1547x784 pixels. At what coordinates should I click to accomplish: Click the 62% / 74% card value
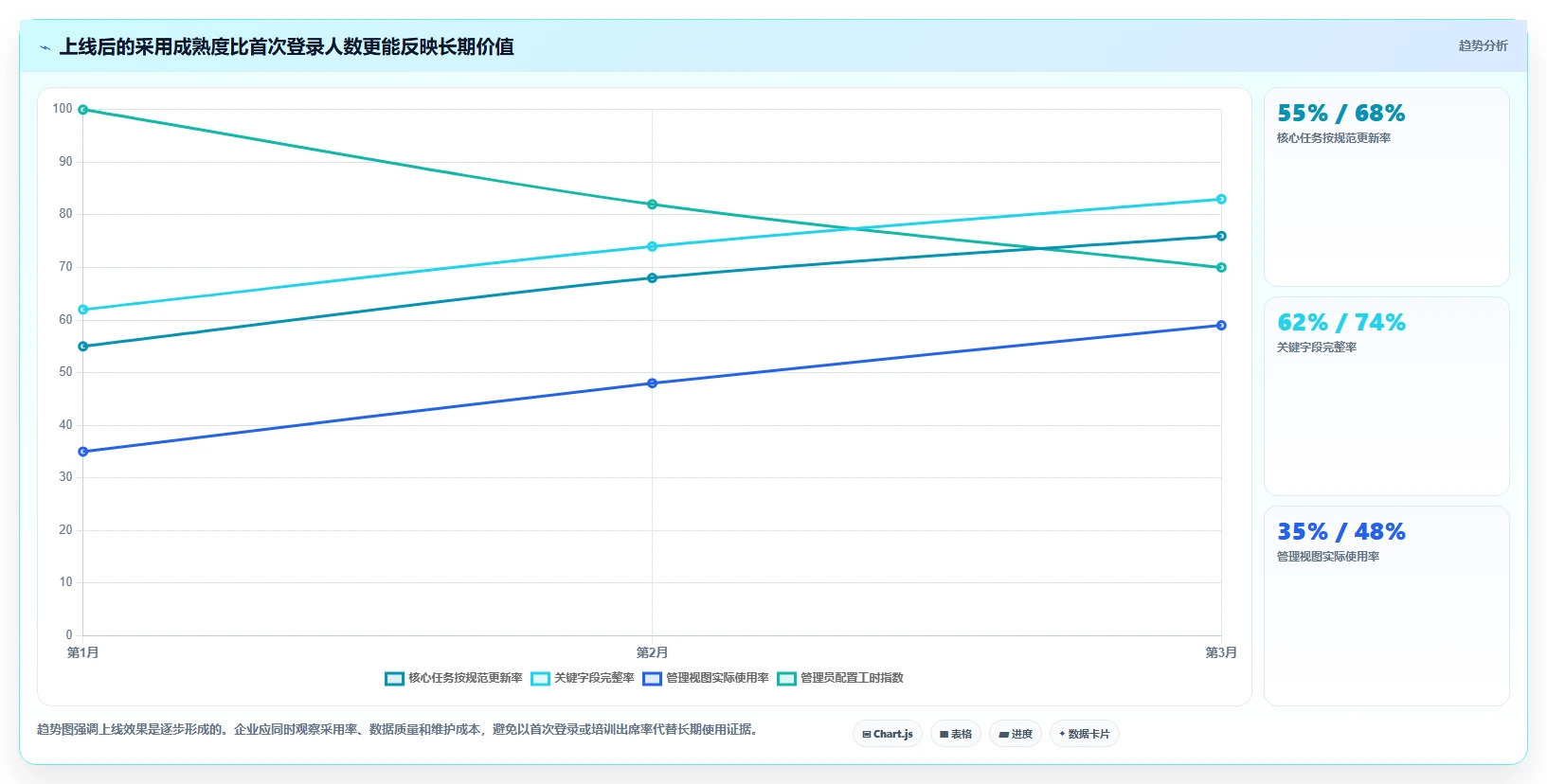coord(1340,323)
